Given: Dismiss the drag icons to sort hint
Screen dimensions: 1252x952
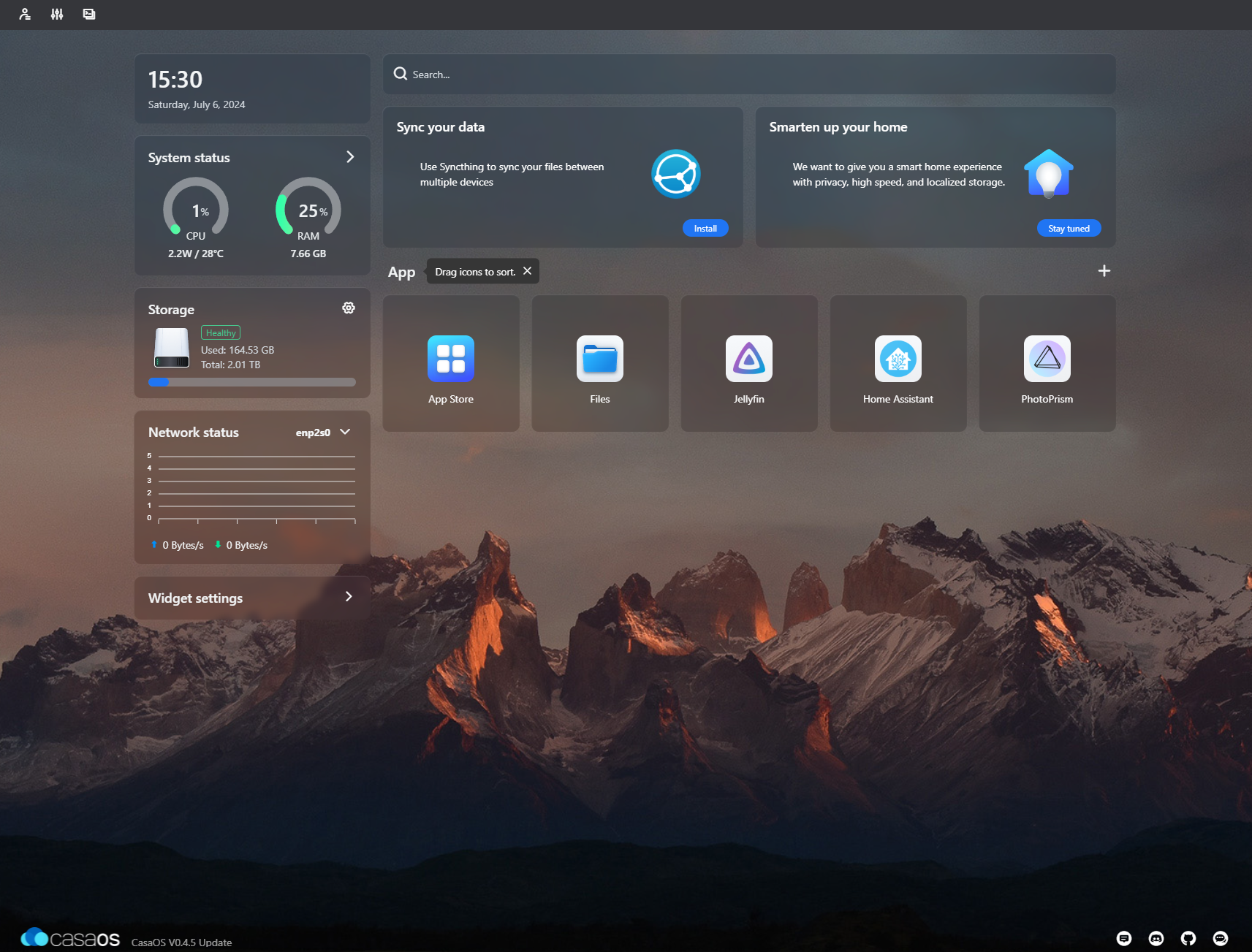Looking at the screenshot, I should pos(527,270).
